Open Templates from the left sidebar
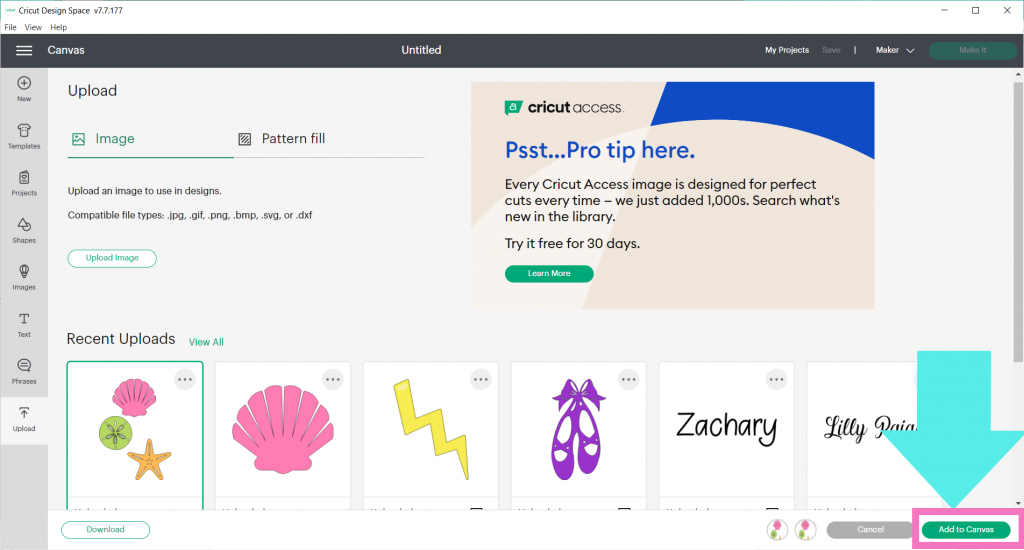 (x=24, y=137)
